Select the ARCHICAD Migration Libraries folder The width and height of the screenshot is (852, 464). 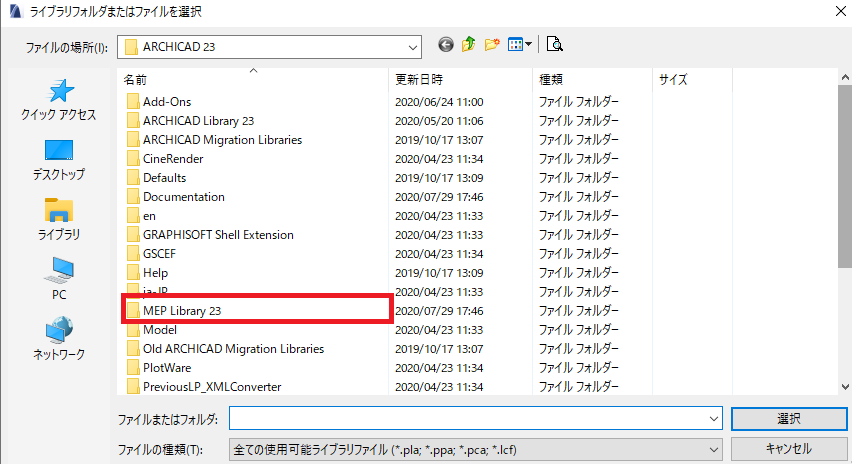(x=222, y=140)
